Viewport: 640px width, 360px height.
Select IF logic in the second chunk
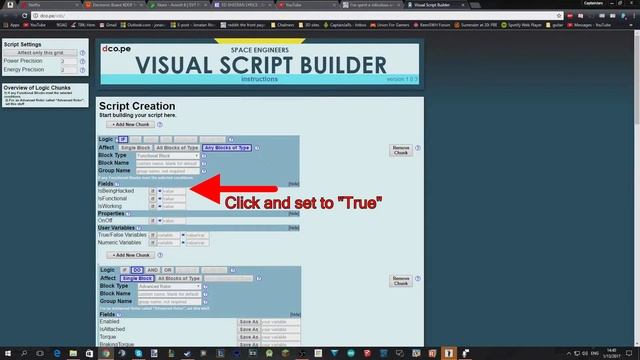click(x=124, y=270)
